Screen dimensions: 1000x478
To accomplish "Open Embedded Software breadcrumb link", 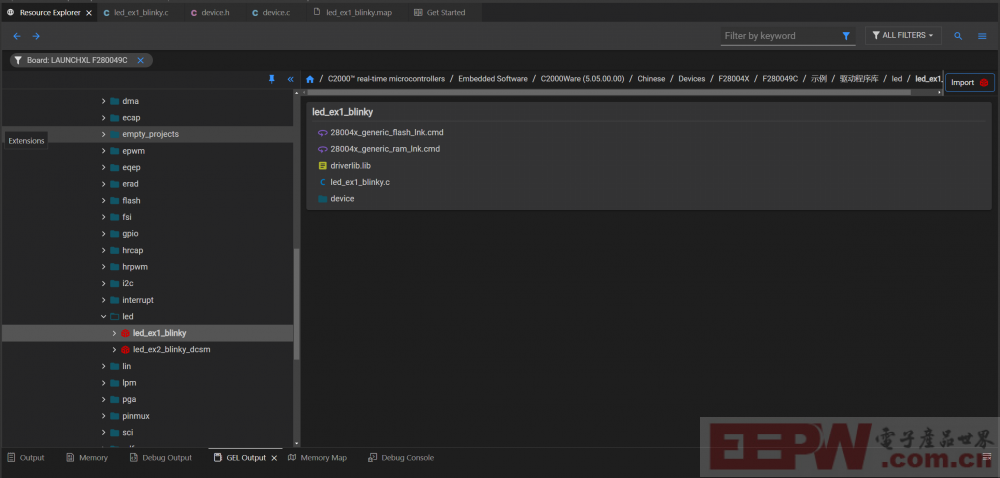I will click(492, 79).
